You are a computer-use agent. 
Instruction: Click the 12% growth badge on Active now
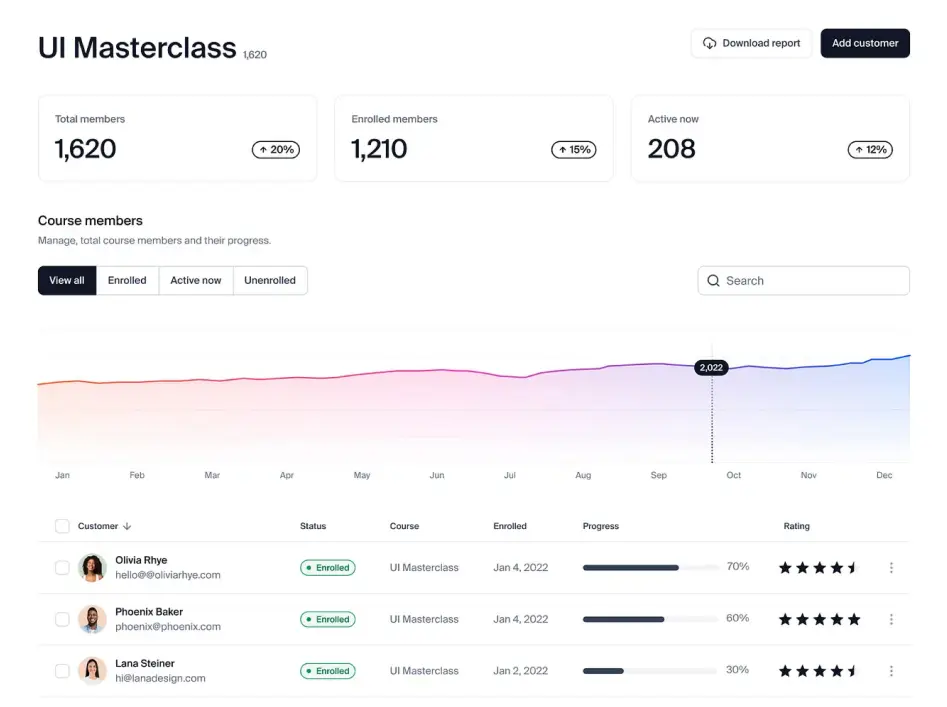coord(869,150)
